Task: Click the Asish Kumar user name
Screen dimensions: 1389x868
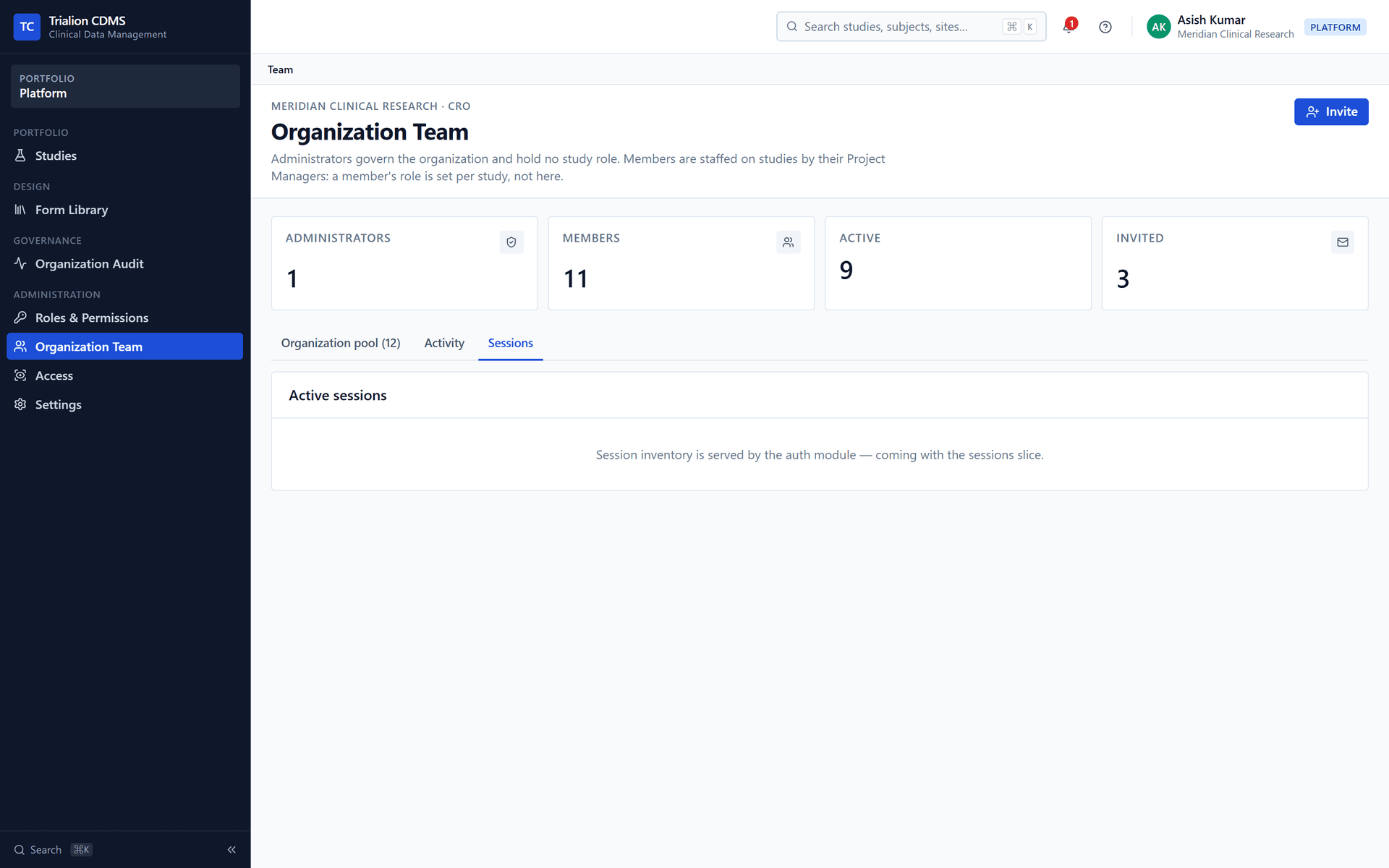Action: click(1211, 20)
